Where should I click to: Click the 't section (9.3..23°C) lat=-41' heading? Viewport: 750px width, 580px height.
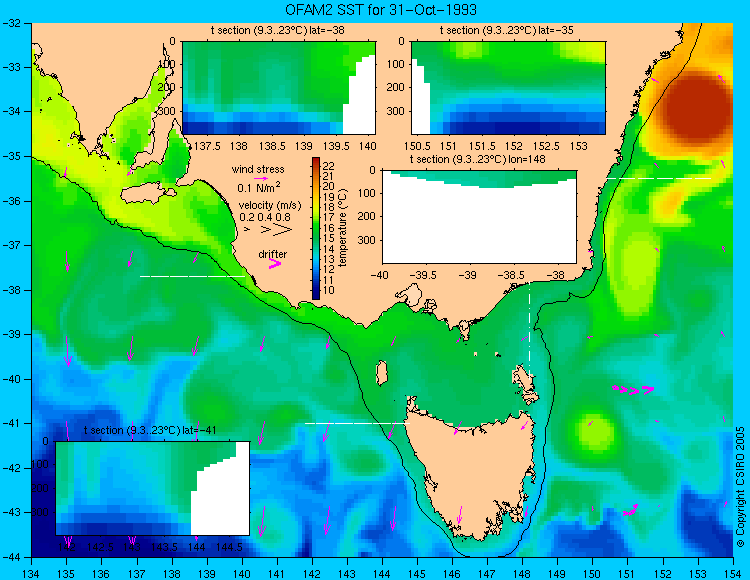pos(150,430)
